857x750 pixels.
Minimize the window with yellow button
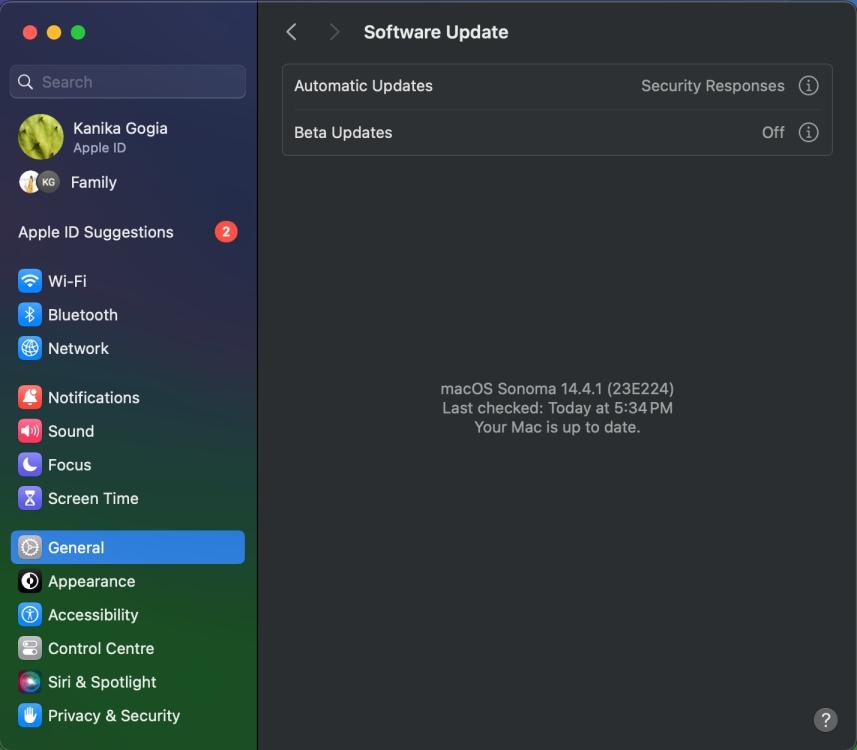coord(54,32)
